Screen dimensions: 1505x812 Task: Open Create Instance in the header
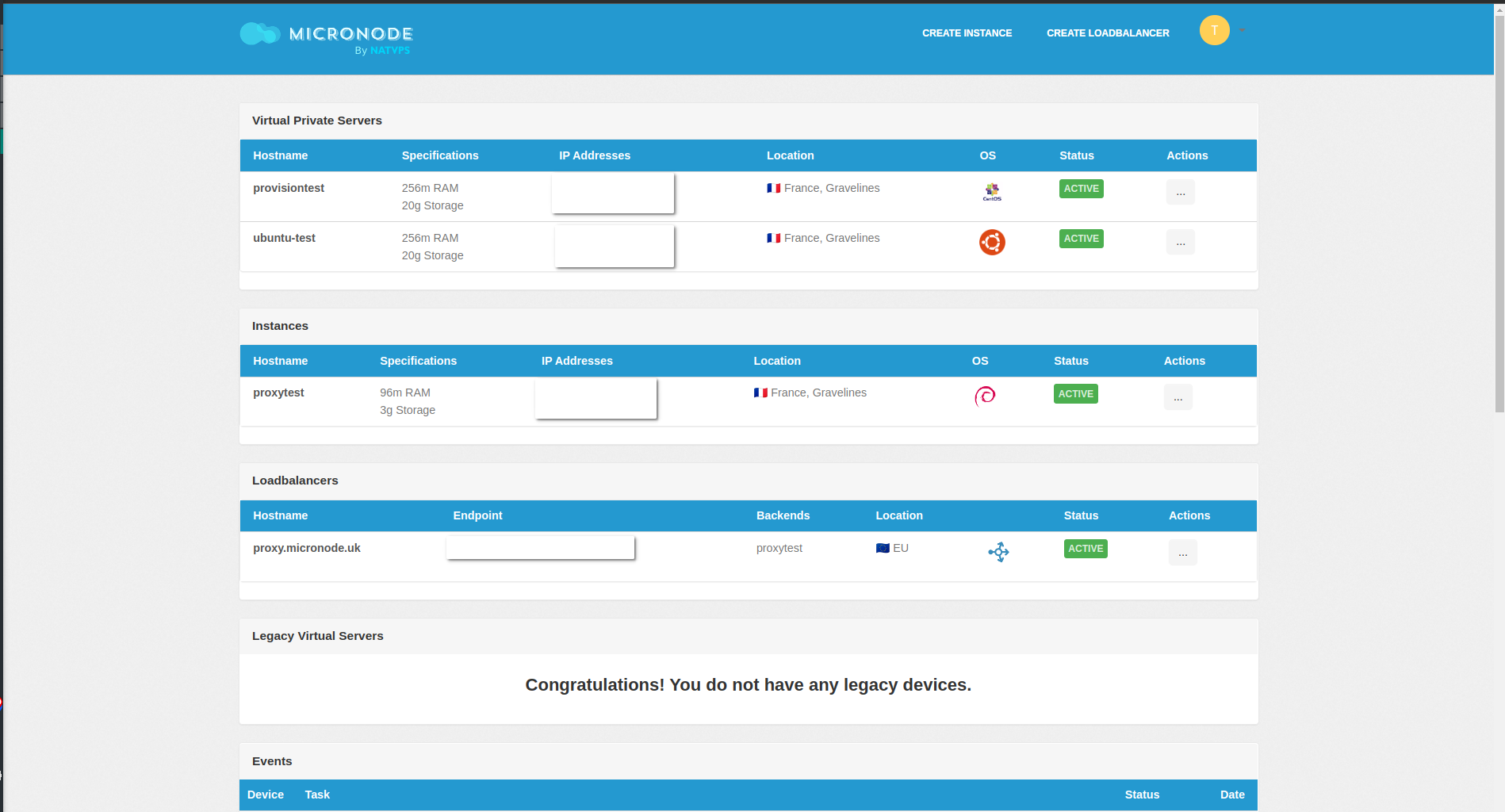967,33
